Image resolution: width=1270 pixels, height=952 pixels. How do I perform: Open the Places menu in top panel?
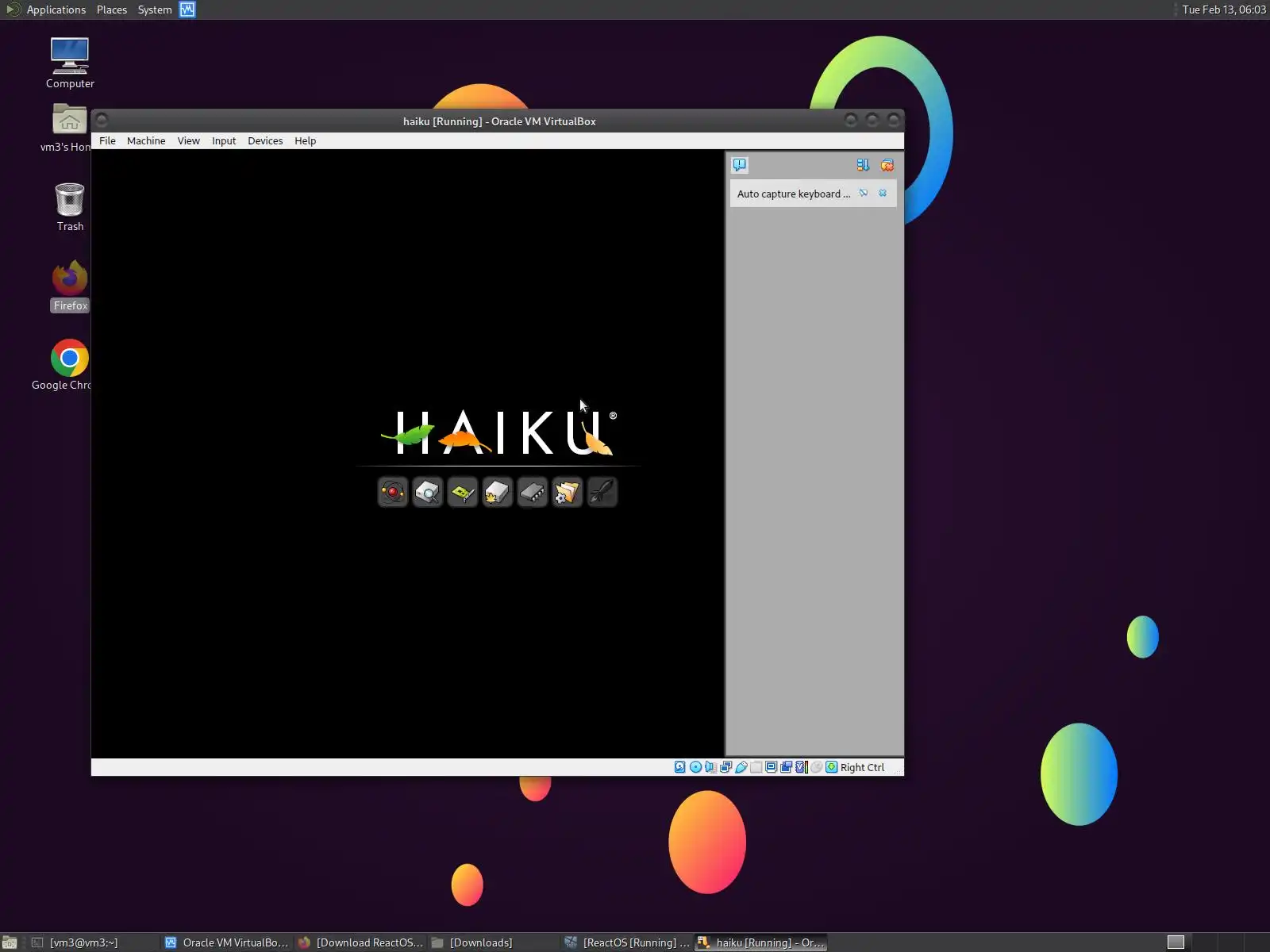[112, 10]
